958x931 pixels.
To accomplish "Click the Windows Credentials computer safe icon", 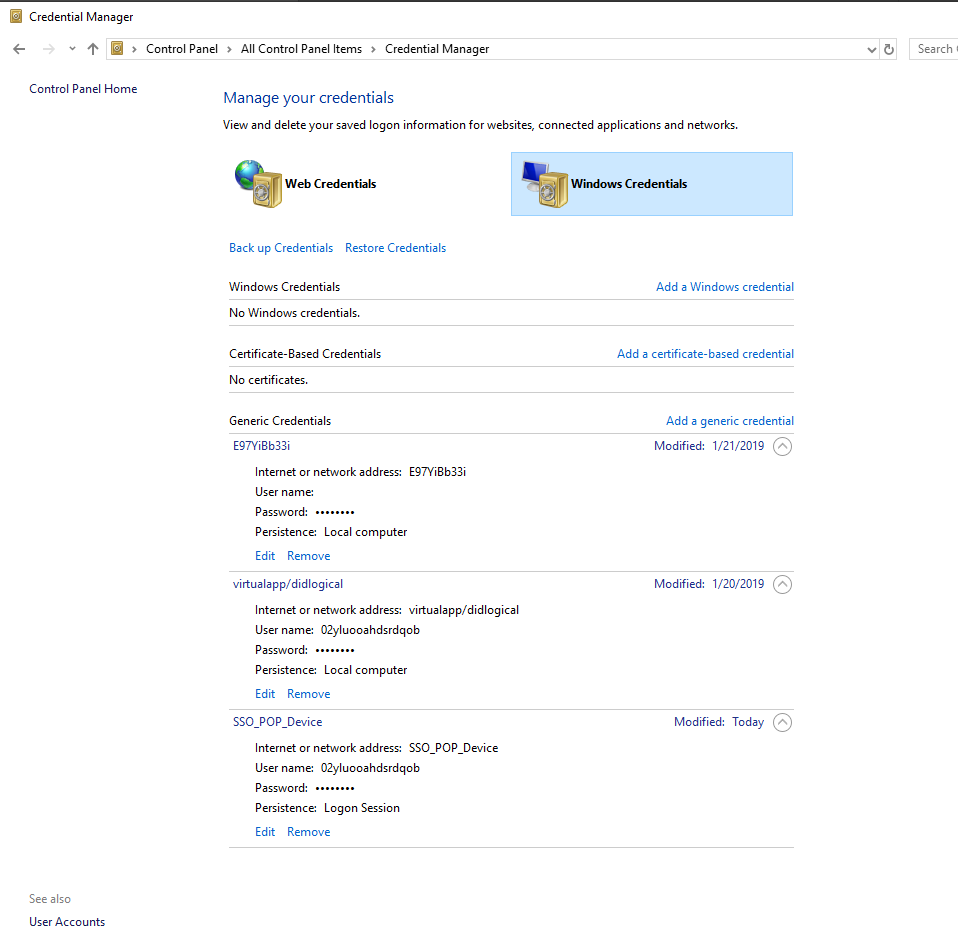I will pos(545,184).
